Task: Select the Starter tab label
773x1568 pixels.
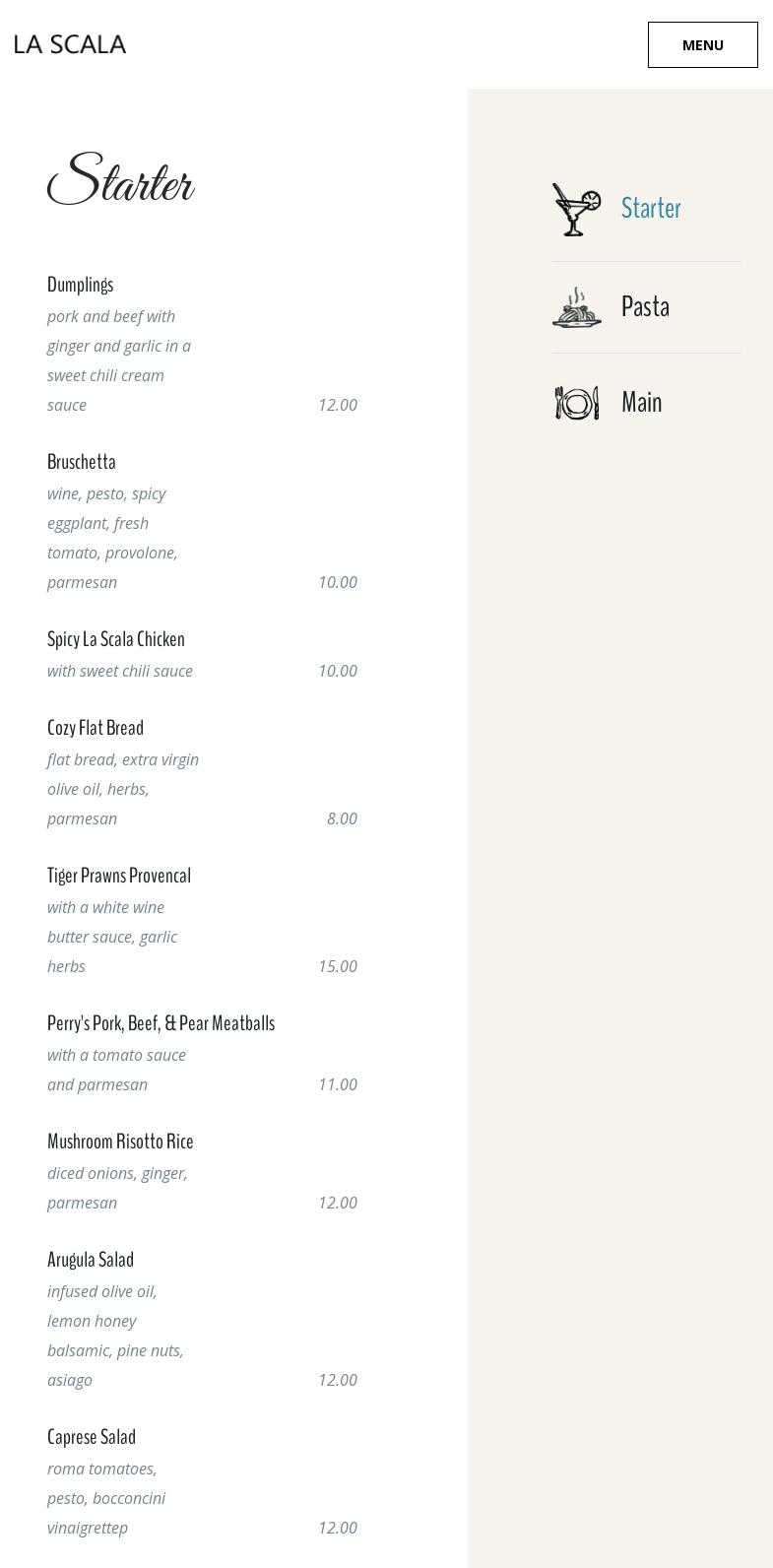Action: [x=651, y=209]
